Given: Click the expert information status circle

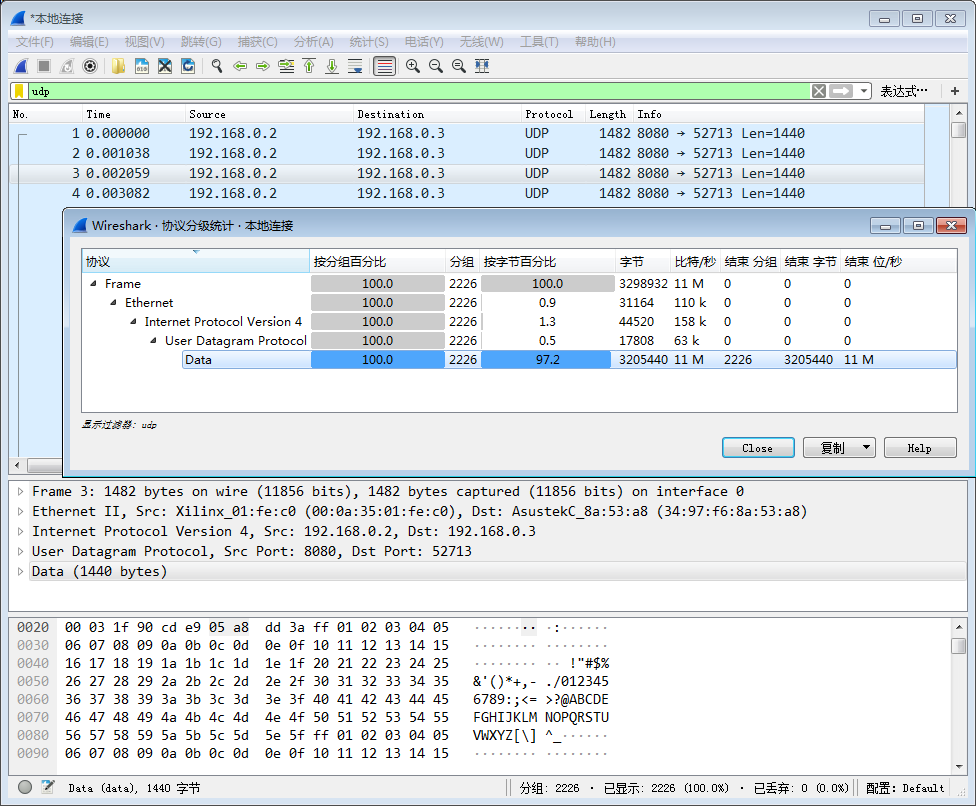Looking at the screenshot, I should point(25,787).
